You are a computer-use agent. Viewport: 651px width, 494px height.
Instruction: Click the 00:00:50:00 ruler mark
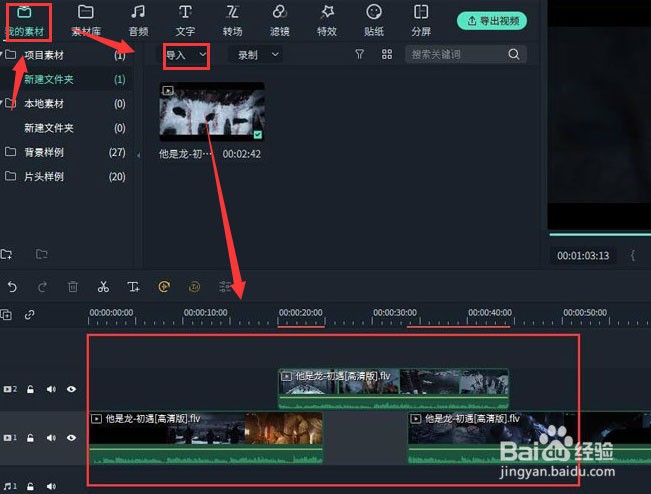585,312
